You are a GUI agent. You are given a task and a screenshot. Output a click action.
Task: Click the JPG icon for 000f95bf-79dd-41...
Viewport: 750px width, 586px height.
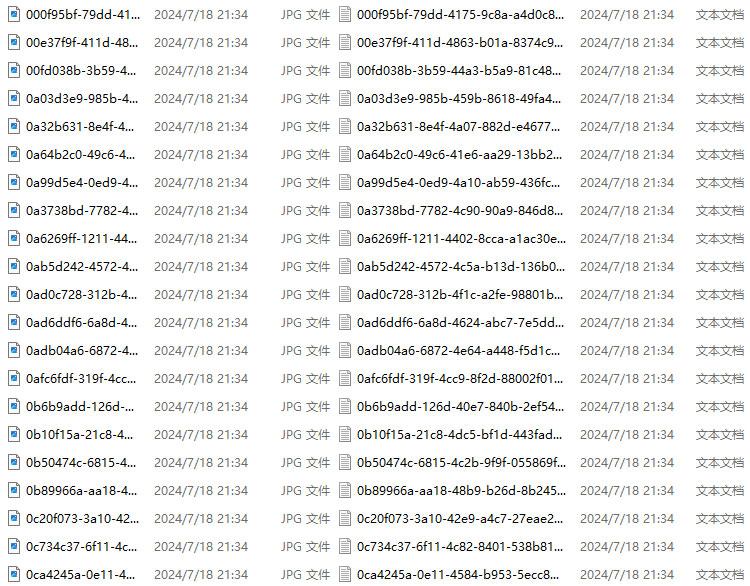14,14
